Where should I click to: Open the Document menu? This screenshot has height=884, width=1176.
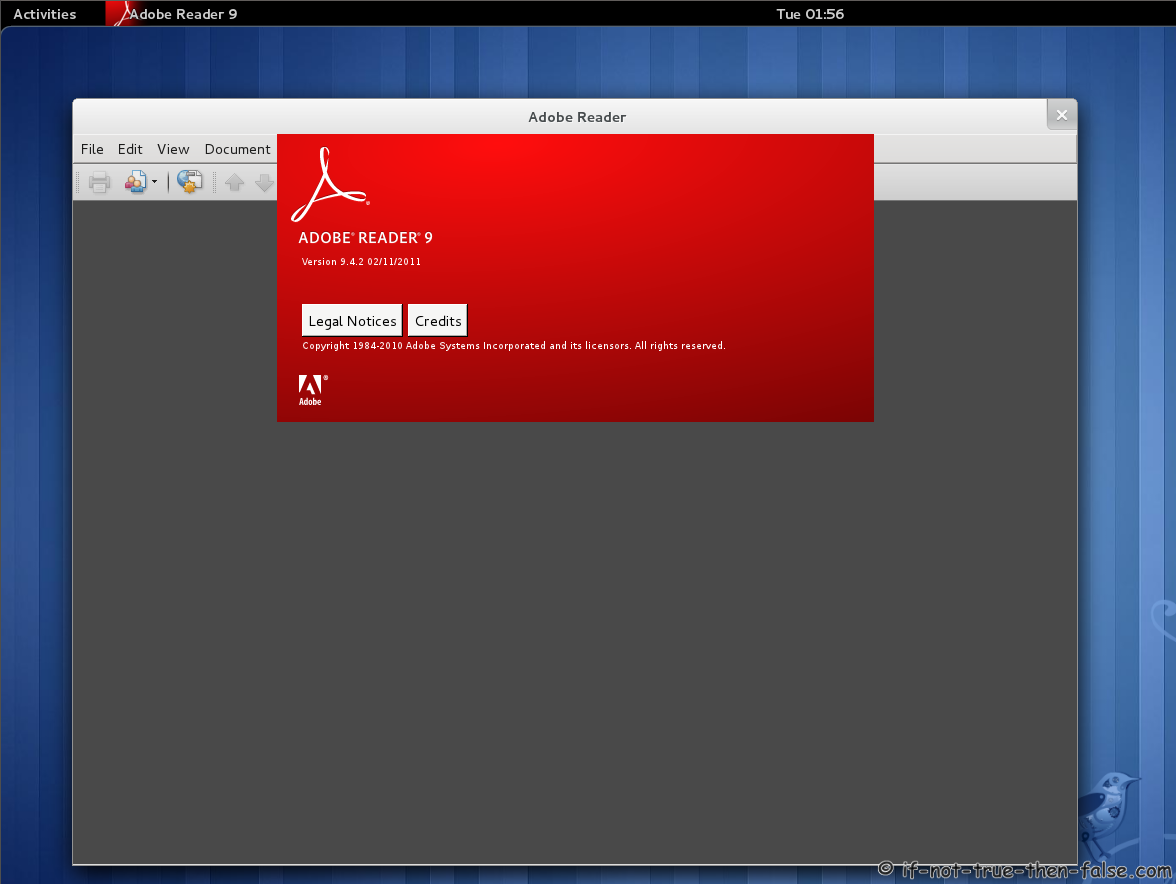(x=237, y=149)
